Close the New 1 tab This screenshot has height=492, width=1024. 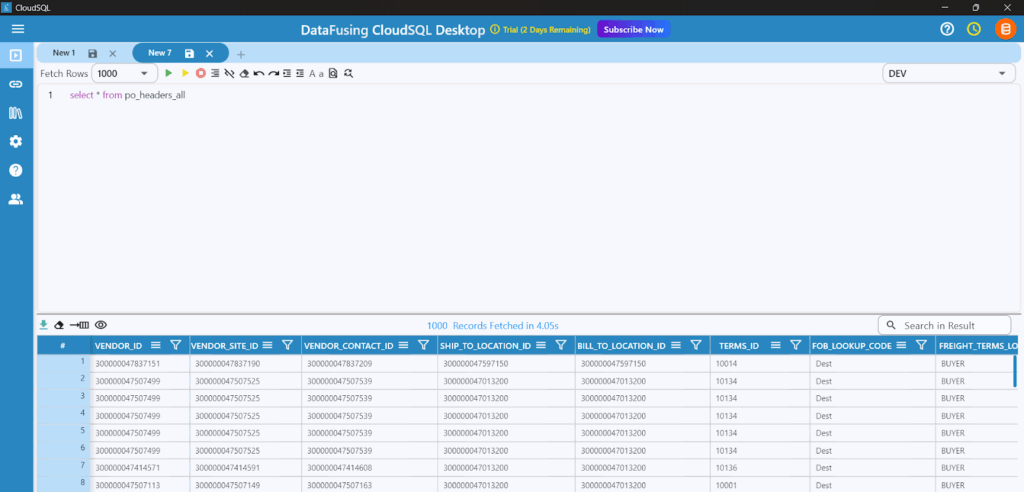tap(112, 54)
